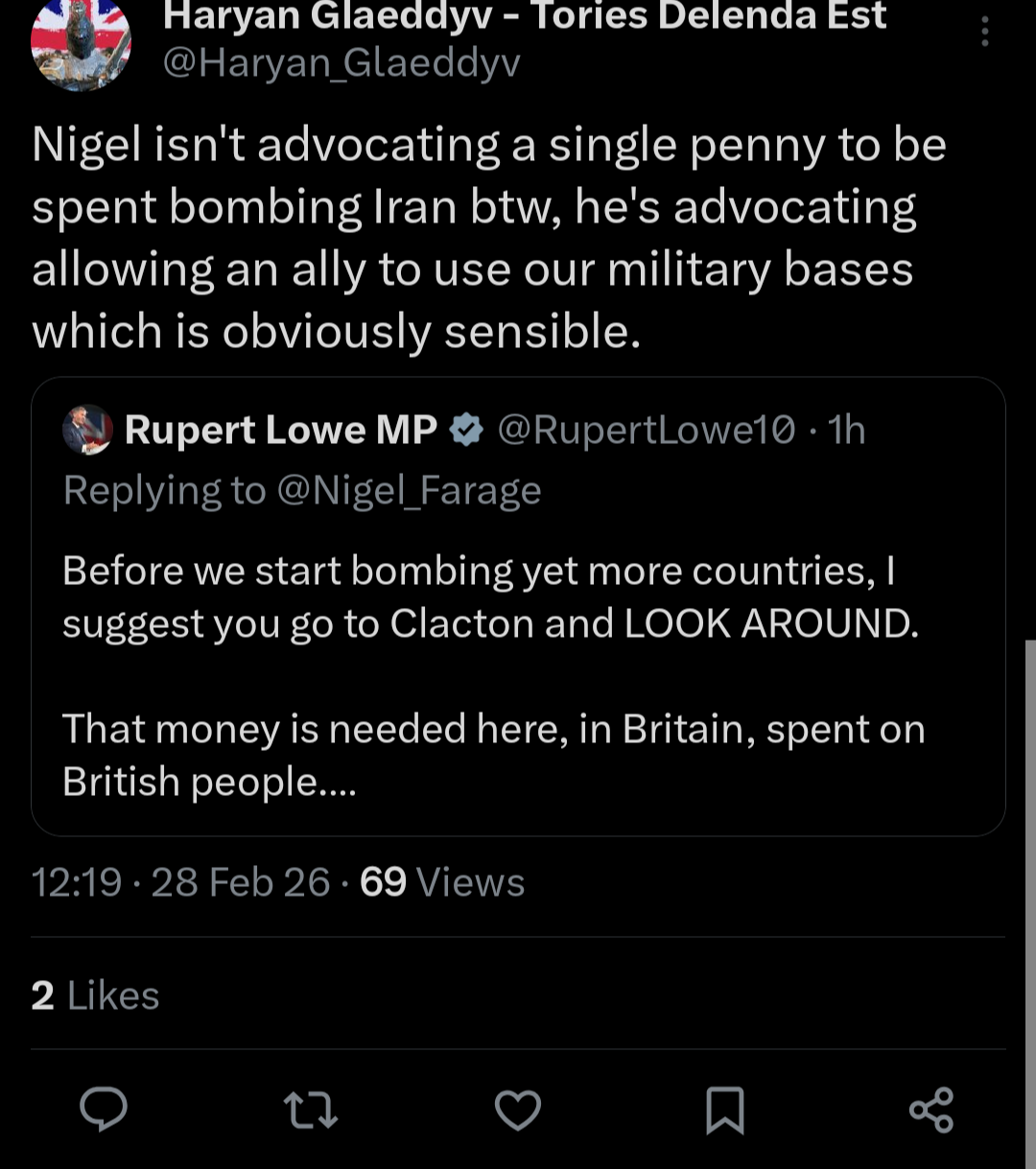View the 2 Likes list

click(x=95, y=995)
